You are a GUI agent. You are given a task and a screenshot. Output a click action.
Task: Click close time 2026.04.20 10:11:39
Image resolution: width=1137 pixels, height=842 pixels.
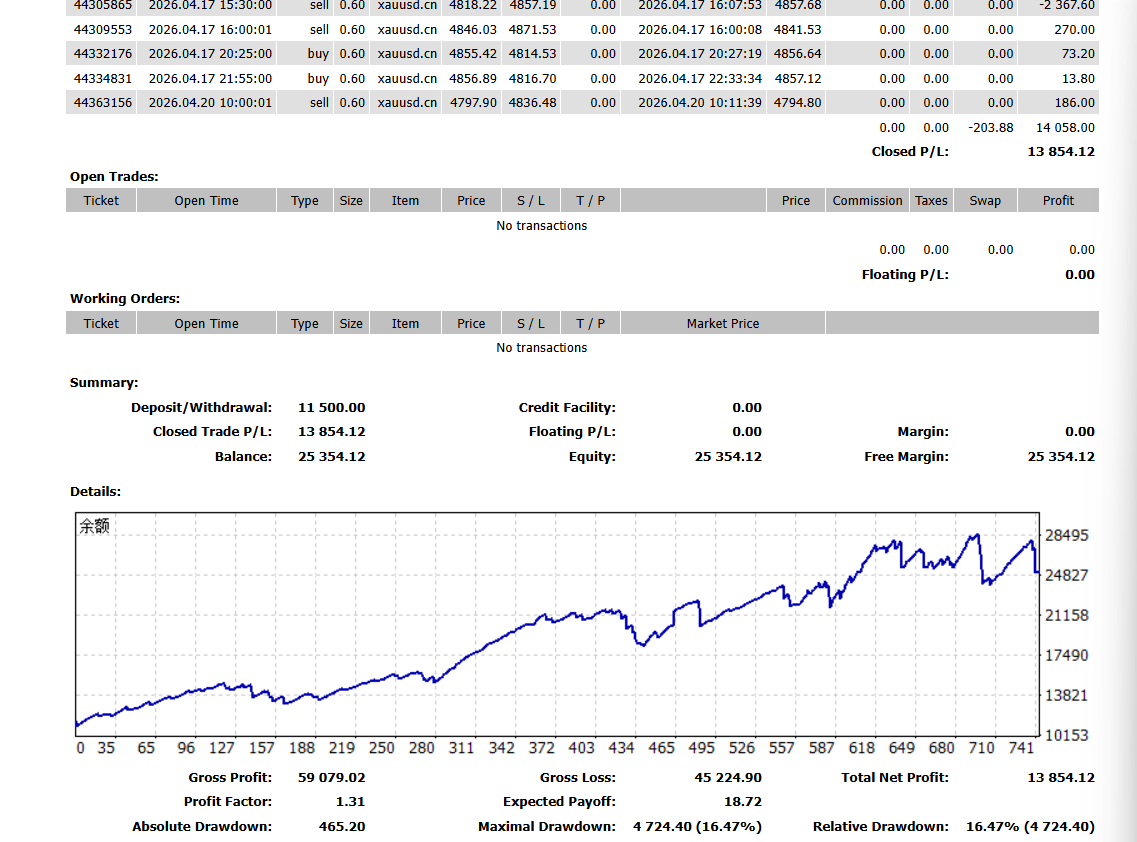(x=700, y=102)
